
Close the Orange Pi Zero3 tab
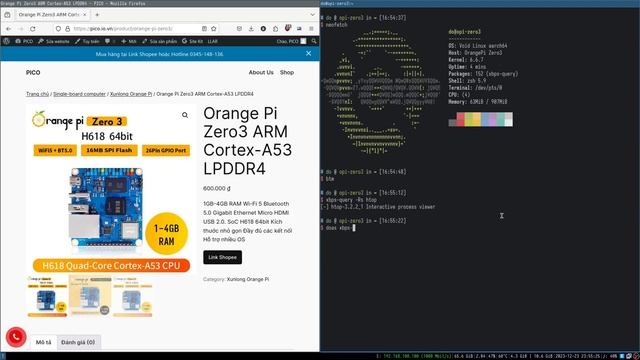[84, 15]
